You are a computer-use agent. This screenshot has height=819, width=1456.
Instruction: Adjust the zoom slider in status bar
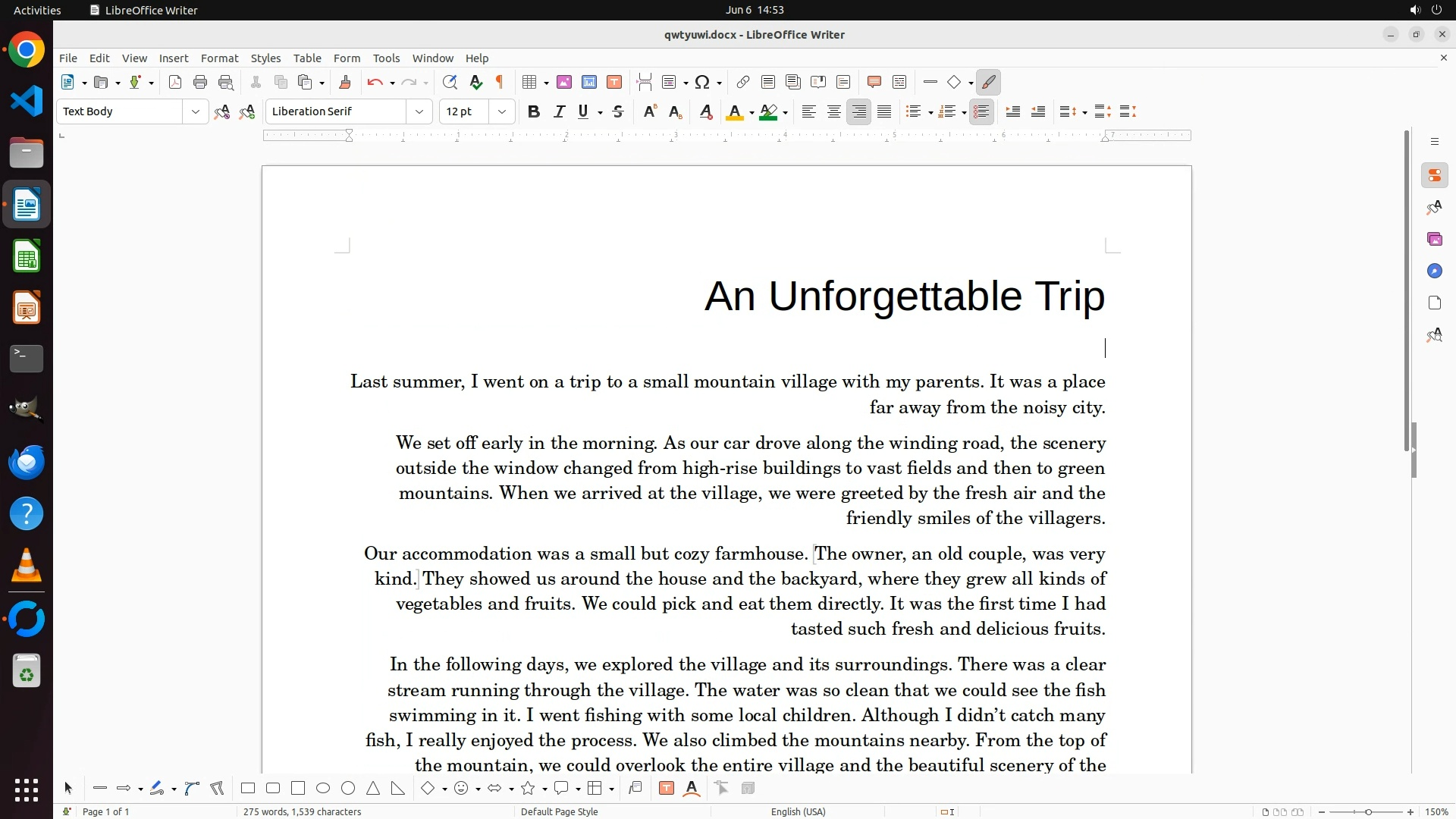click(1368, 812)
